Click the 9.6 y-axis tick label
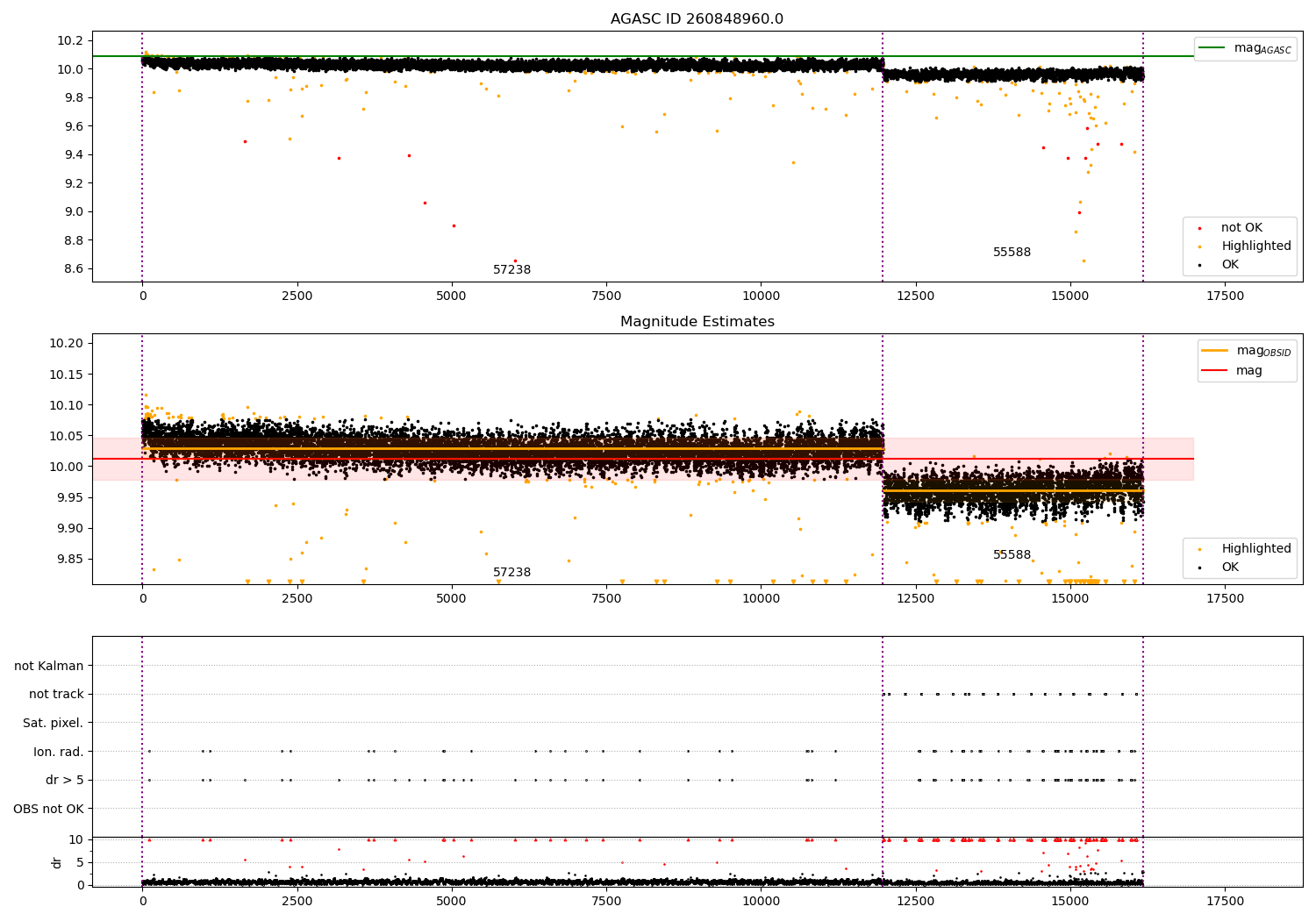This screenshot has width=1316, height=921. coord(73,126)
